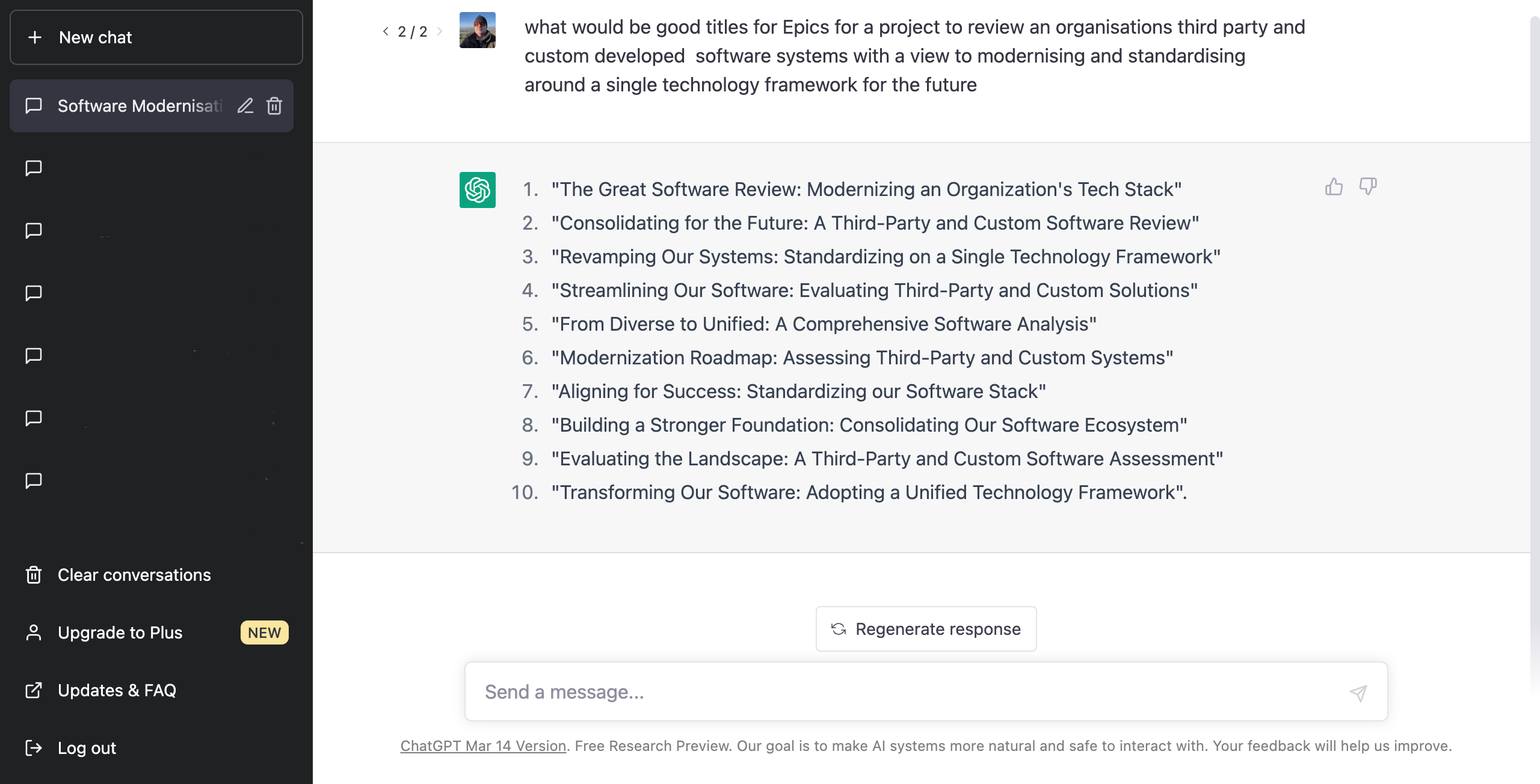The height and width of the screenshot is (784, 1540).
Task: Navigate forward using the right chevron
Action: click(x=440, y=31)
